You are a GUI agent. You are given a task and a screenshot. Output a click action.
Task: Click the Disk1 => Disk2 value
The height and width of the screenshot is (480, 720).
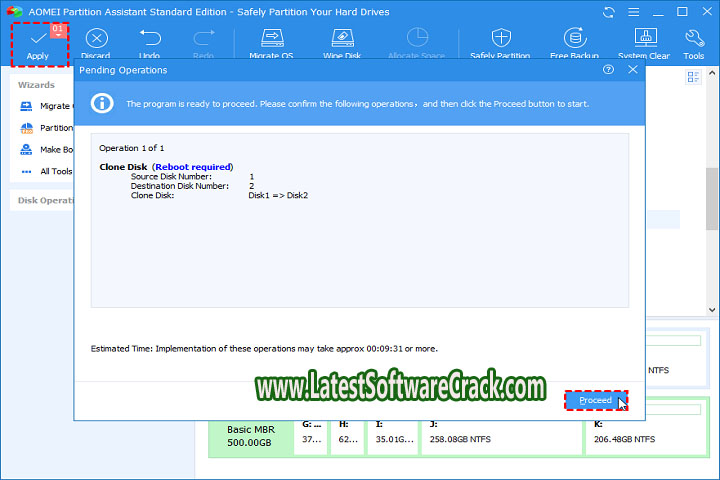tap(278, 195)
